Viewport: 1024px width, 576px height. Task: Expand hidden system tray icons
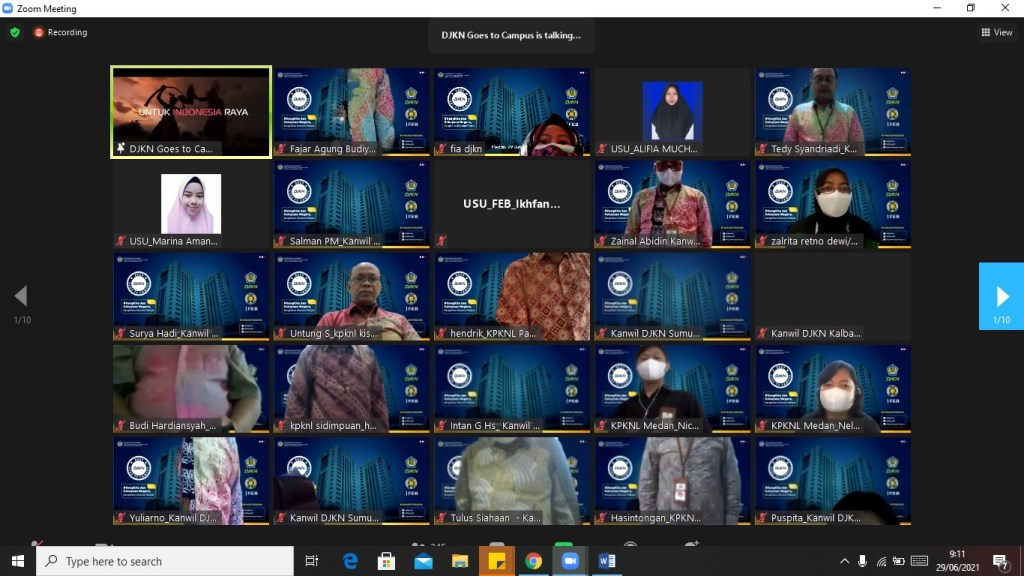pyautogui.click(x=844, y=561)
